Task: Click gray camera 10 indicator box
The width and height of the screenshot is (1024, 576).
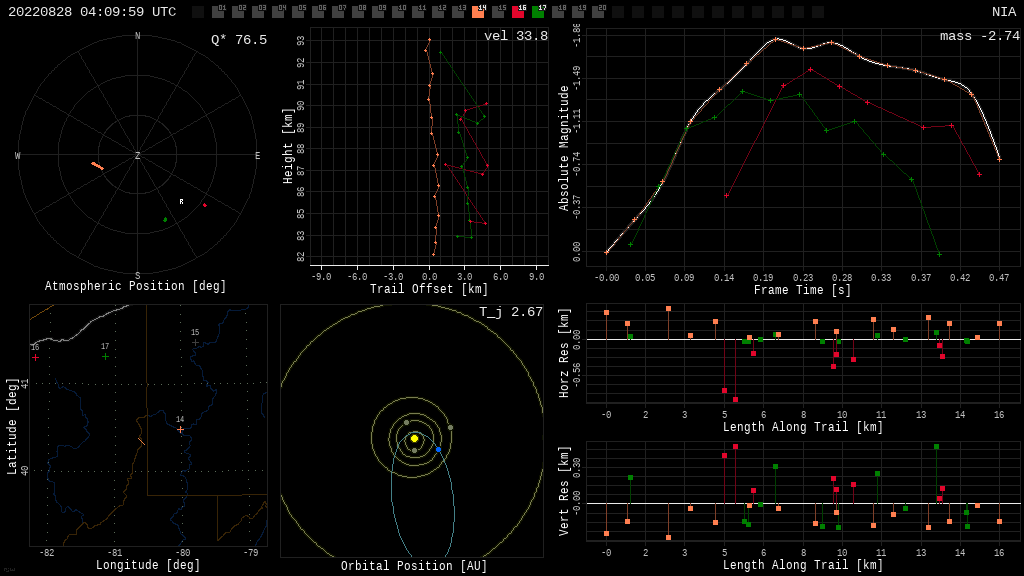Action: tap(398, 12)
